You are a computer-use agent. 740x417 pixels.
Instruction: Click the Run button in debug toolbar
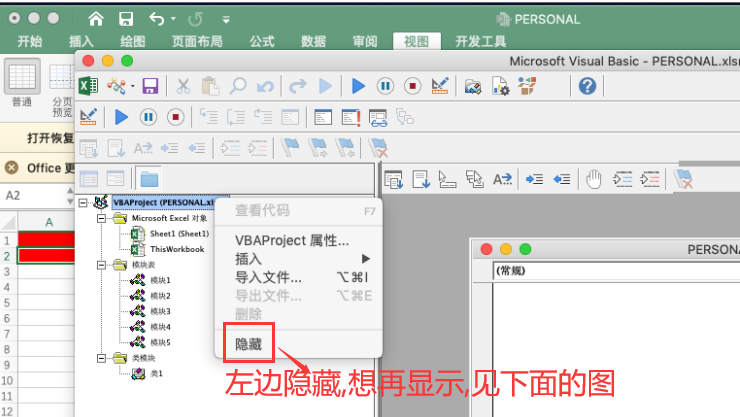(x=122, y=117)
